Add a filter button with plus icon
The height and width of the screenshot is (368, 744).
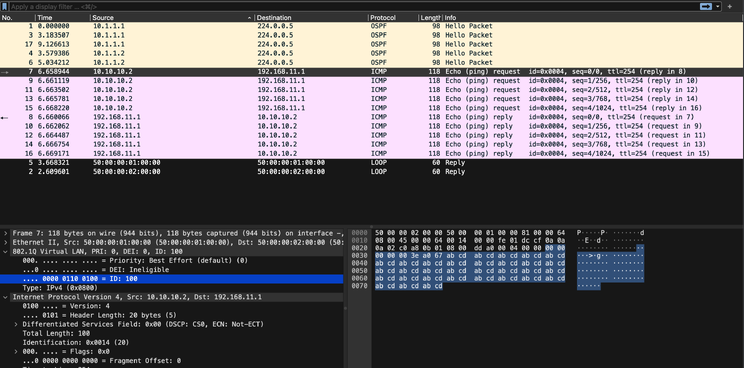point(730,7)
